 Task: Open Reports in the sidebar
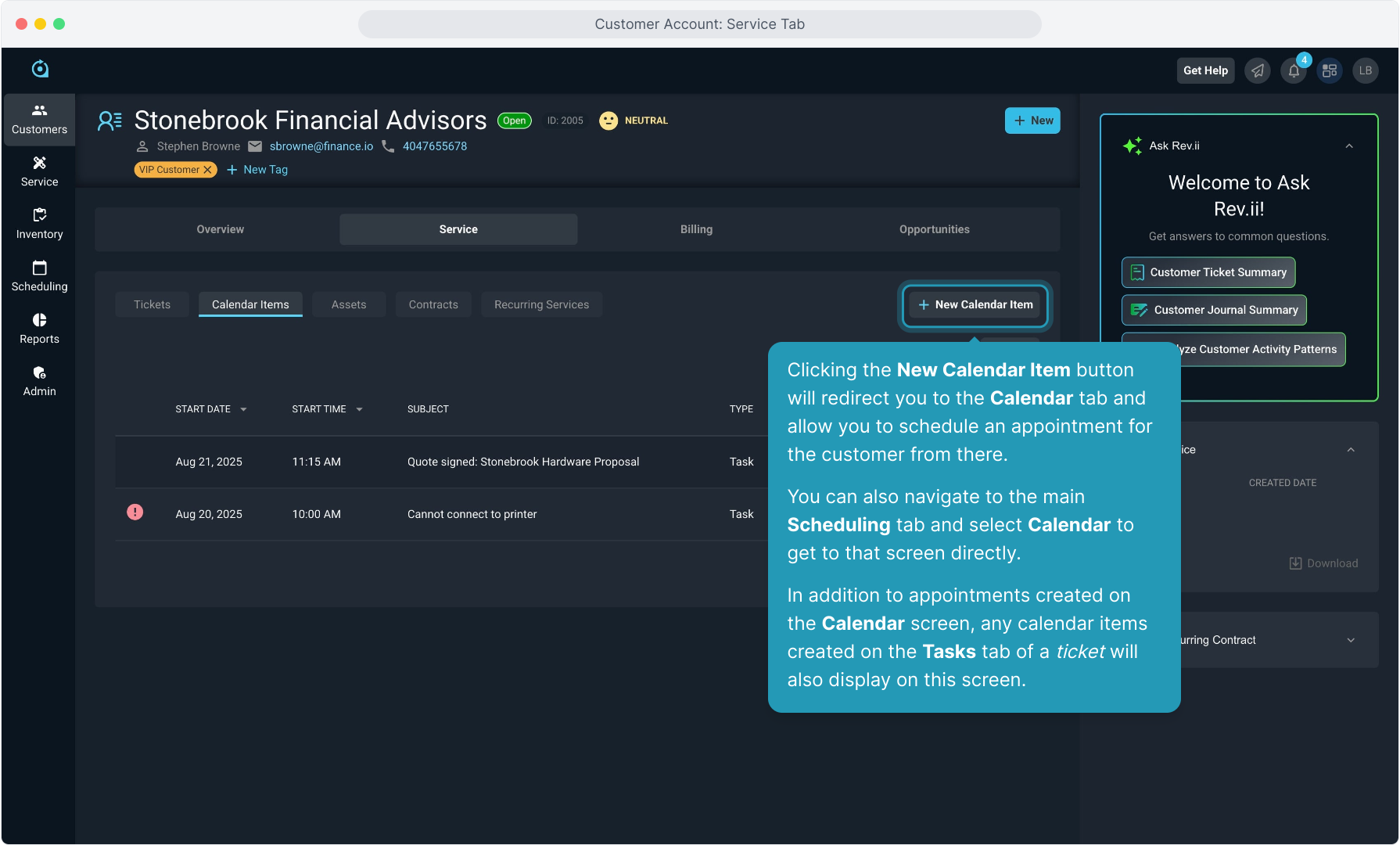(39, 329)
